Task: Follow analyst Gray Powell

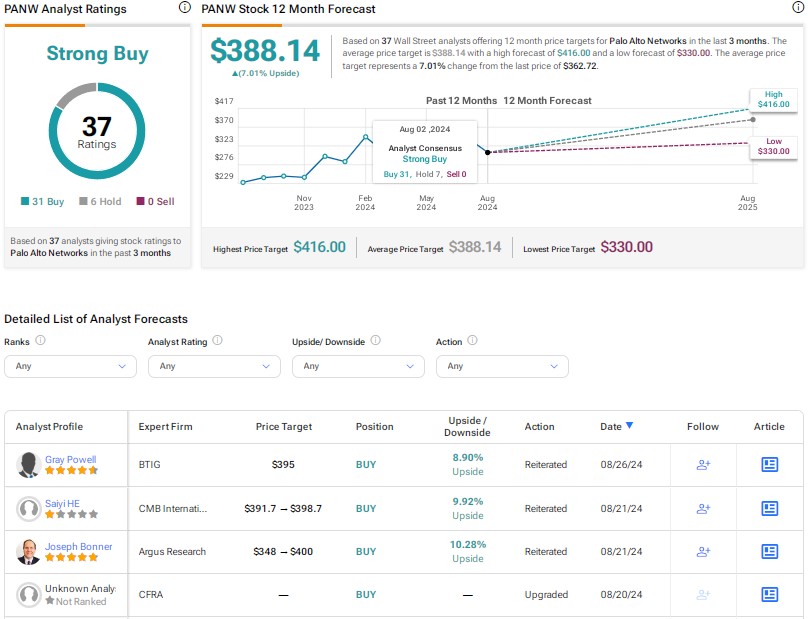Action: click(703, 465)
